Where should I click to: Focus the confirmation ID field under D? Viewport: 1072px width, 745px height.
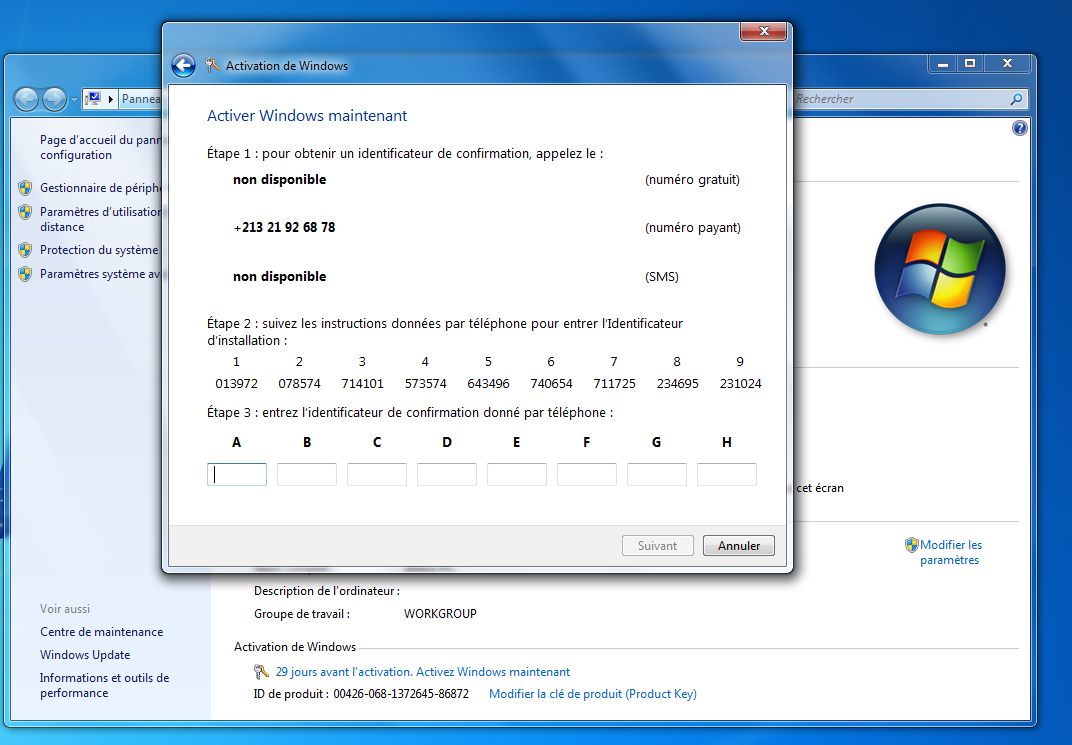[x=446, y=474]
